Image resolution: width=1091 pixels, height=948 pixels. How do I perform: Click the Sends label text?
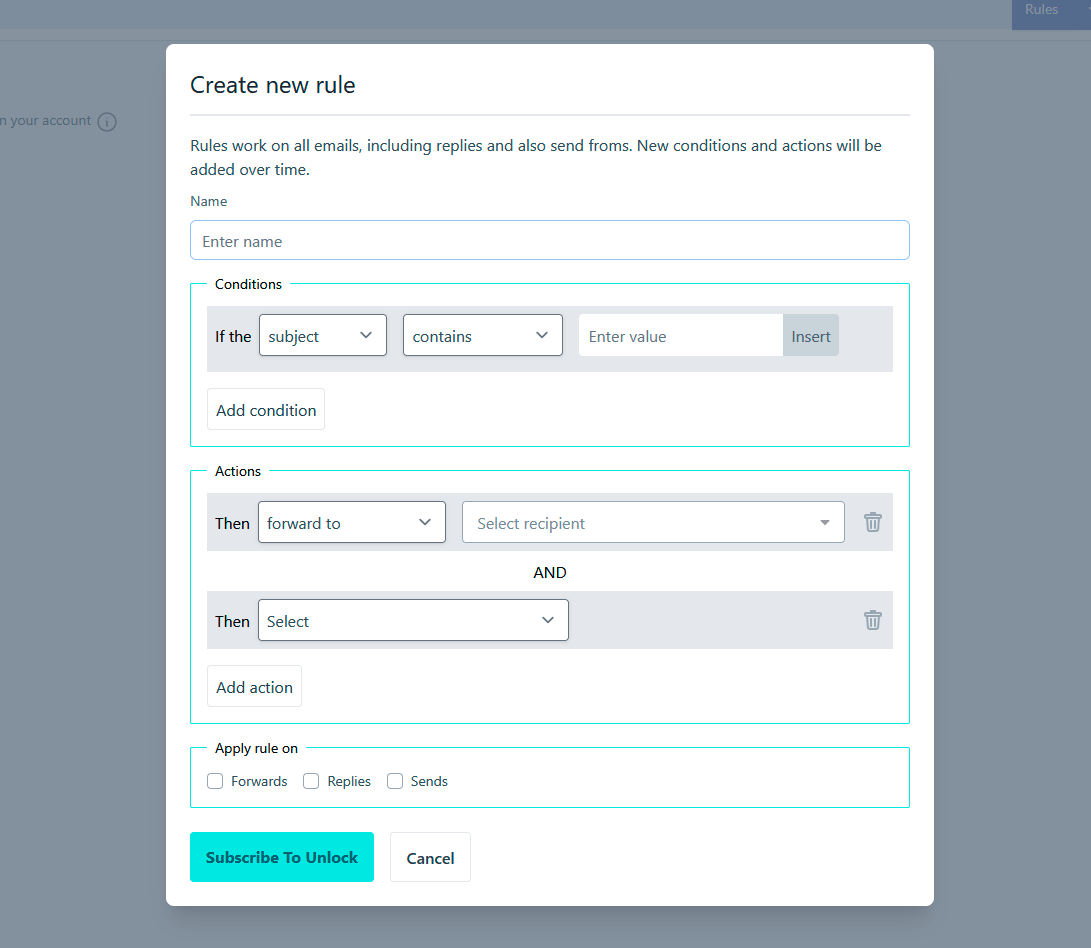tap(429, 781)
